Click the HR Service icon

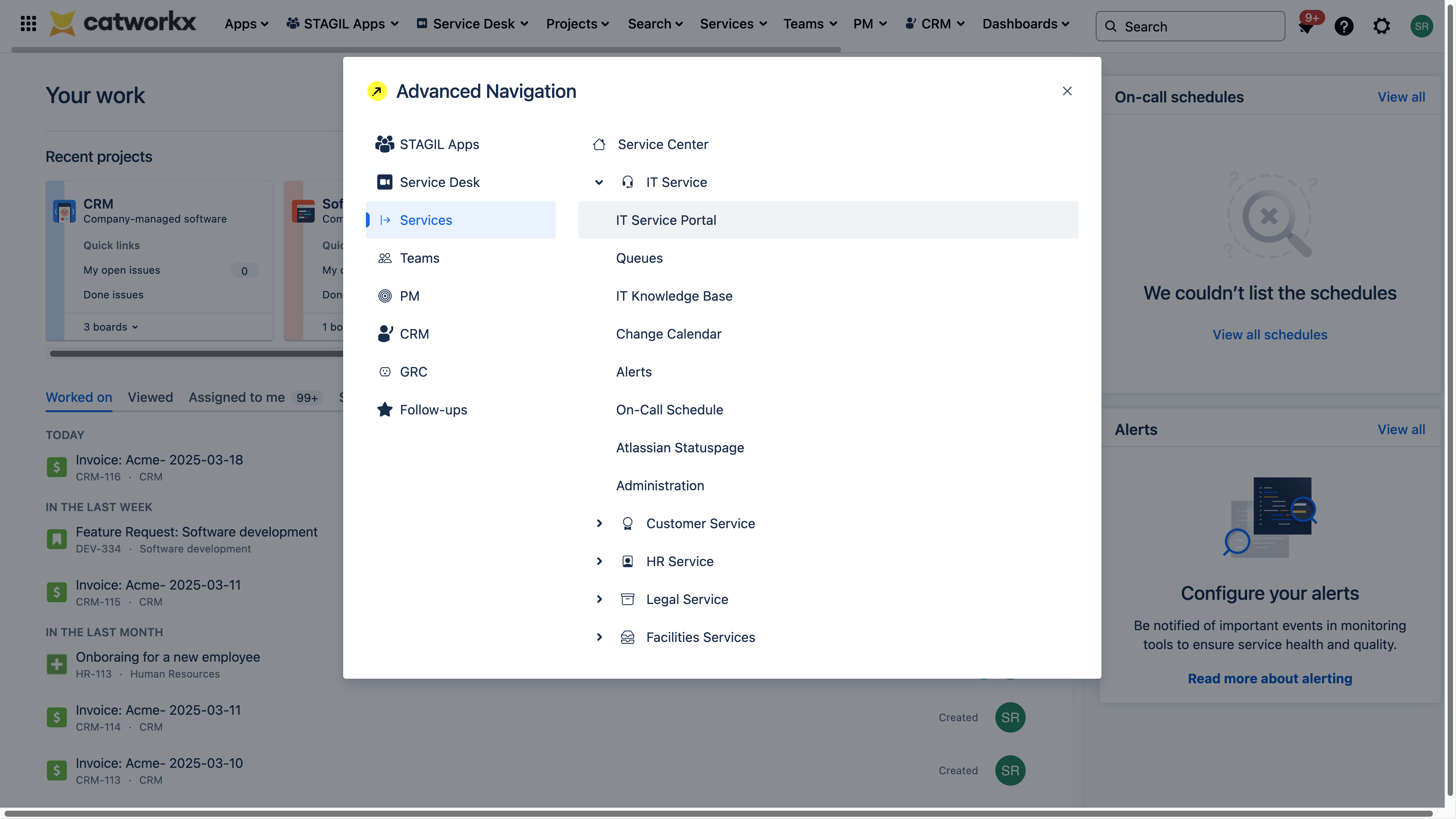coord(628,561)
